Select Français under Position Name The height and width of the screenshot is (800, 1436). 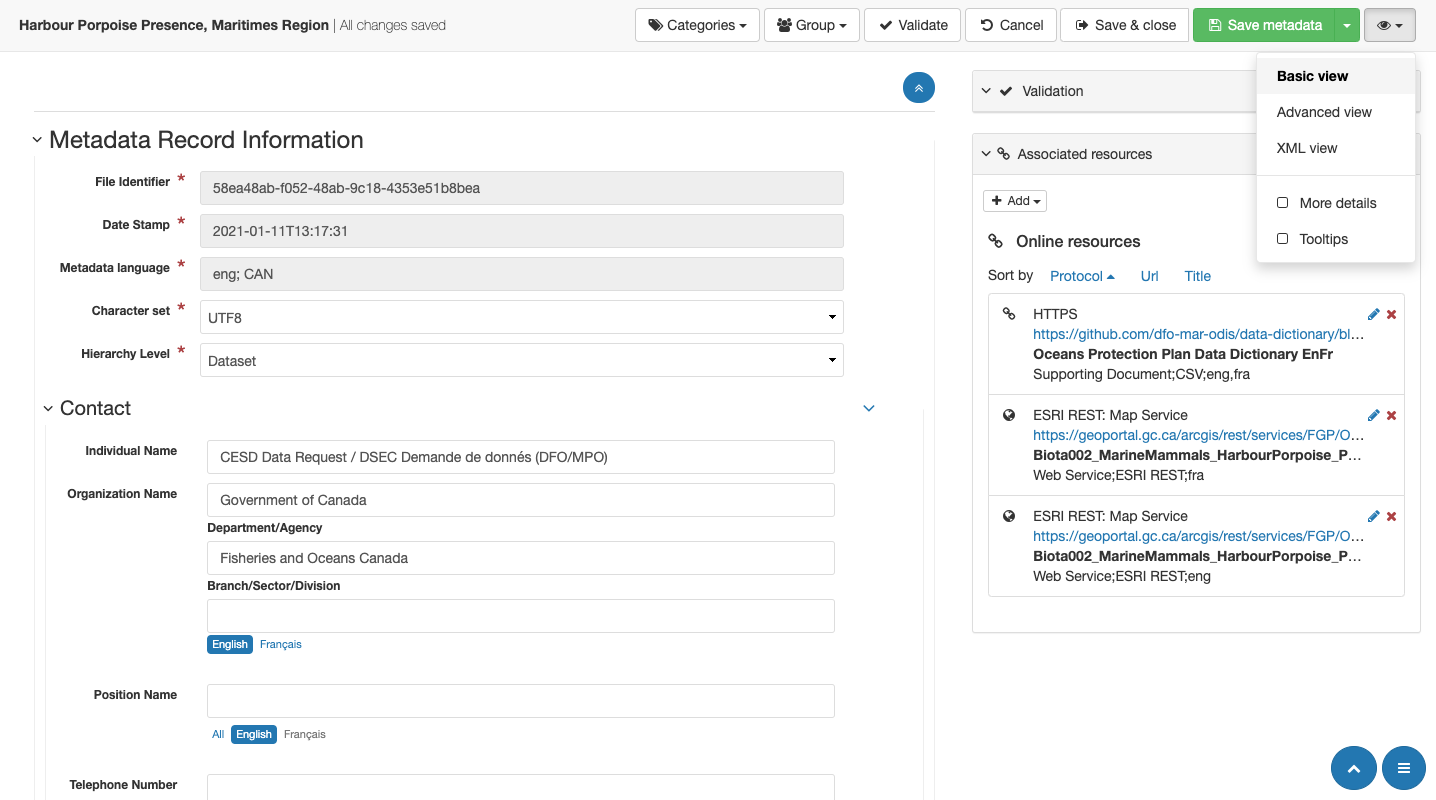(305, 734)
